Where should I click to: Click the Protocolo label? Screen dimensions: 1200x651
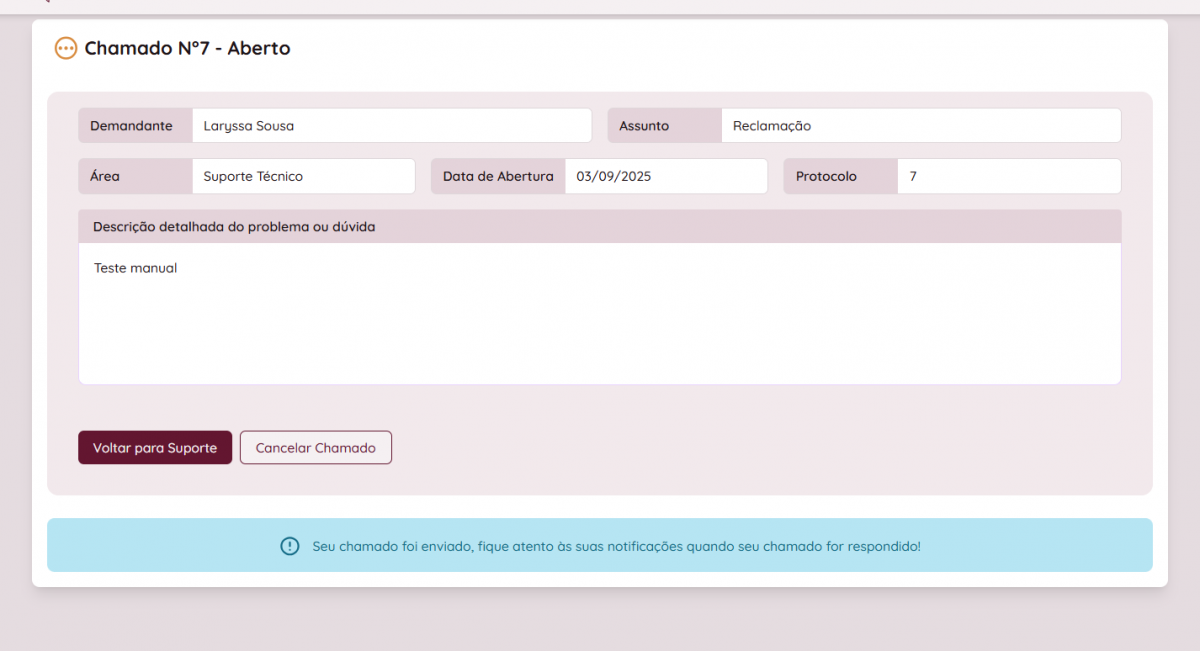826,176
